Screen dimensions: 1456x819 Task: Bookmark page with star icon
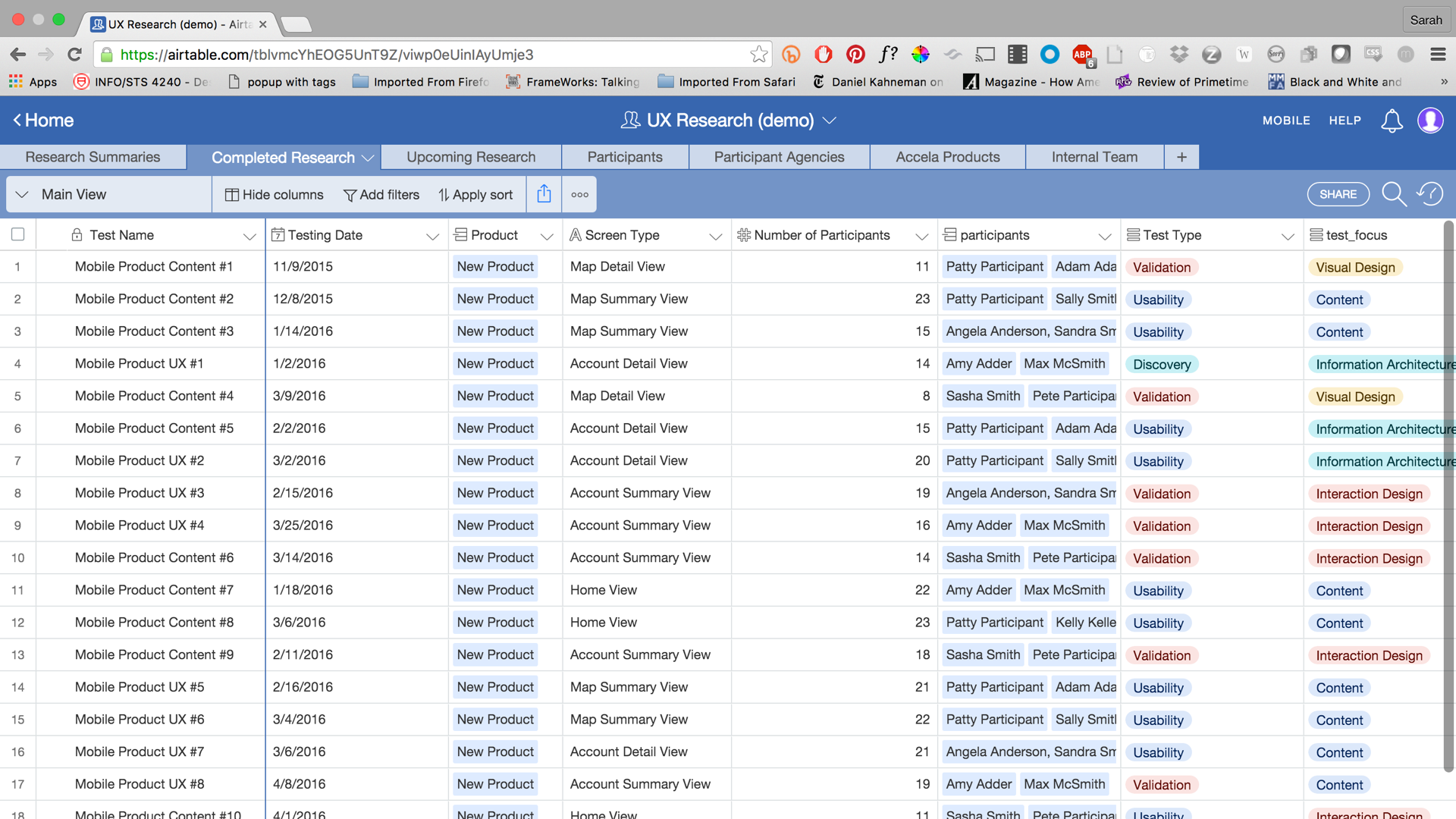coord(758,55)
